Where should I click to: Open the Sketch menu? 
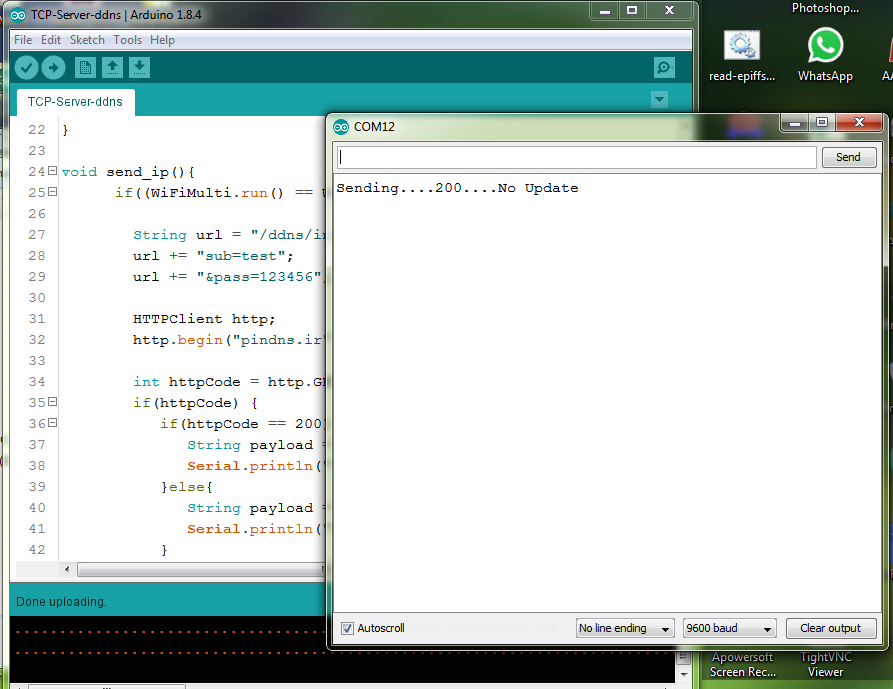(x=87, y=40)
